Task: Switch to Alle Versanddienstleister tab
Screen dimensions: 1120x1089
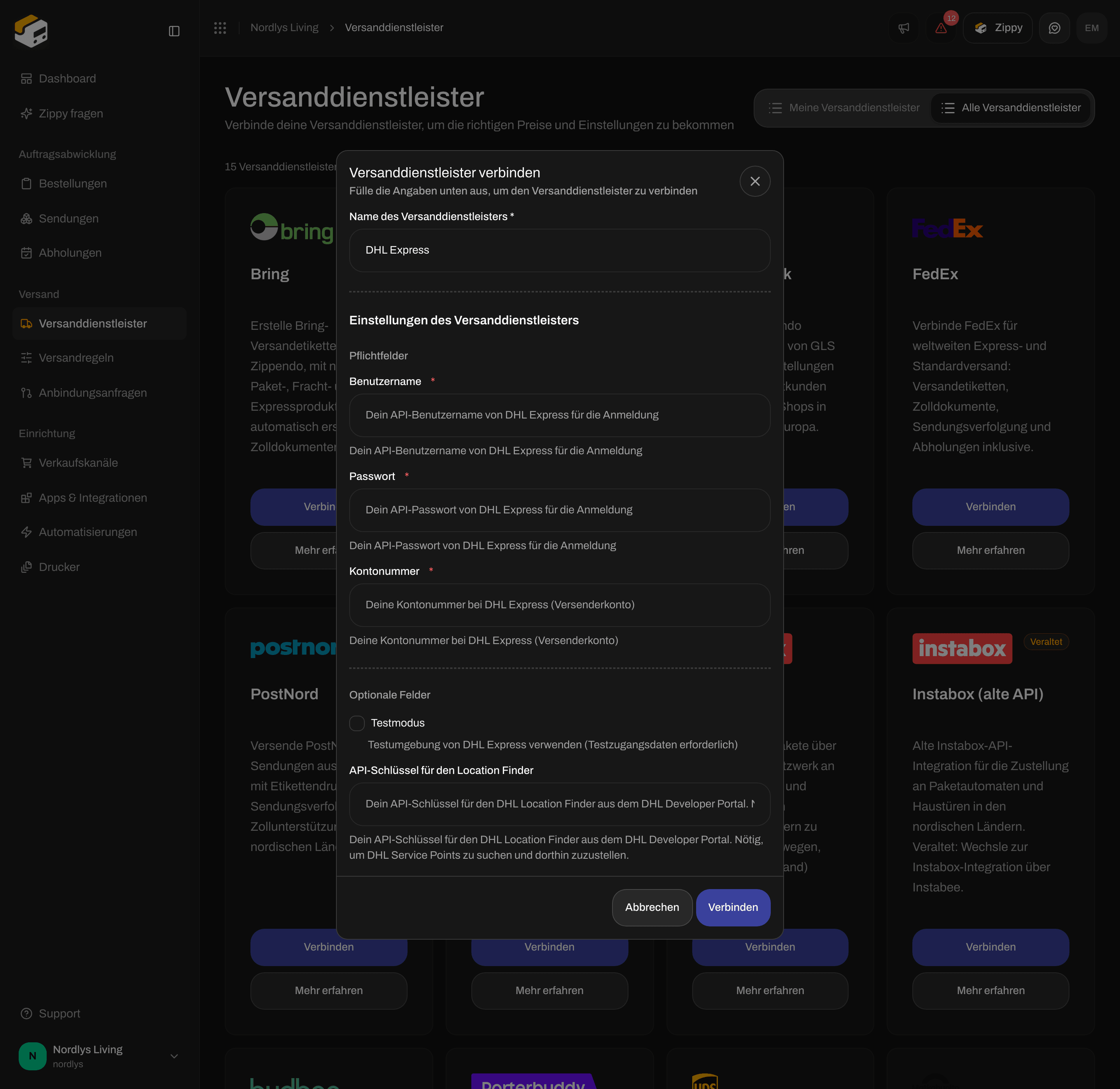Action: pos(1010,108)
